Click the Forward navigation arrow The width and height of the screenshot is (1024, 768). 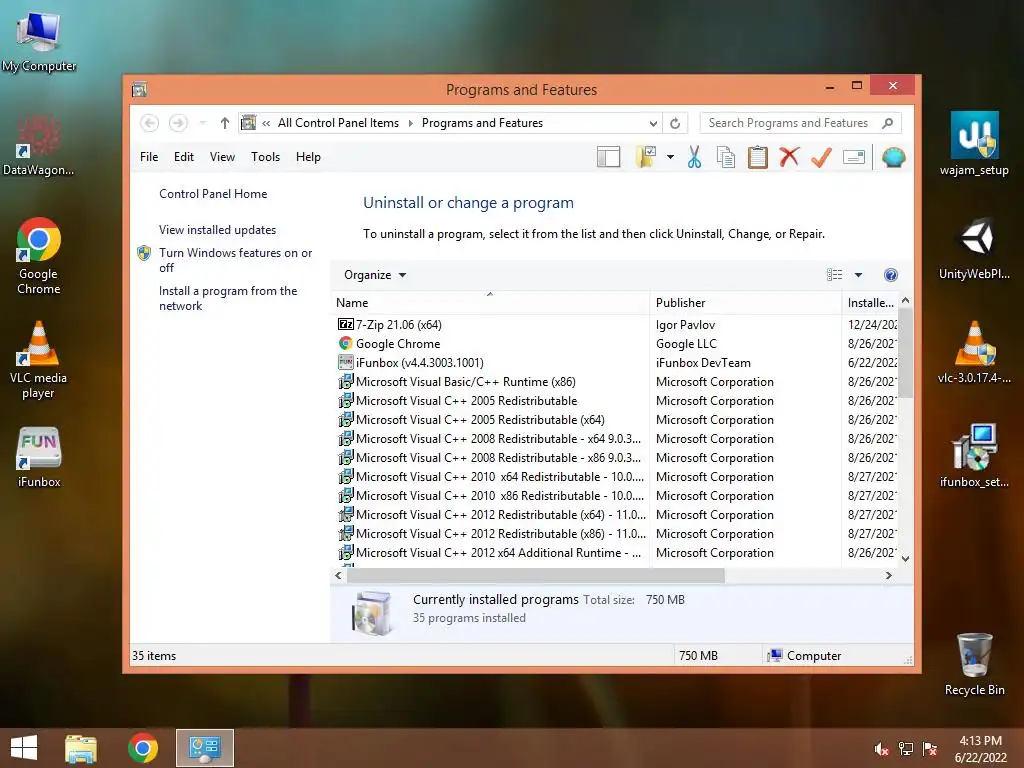[178, 123]
